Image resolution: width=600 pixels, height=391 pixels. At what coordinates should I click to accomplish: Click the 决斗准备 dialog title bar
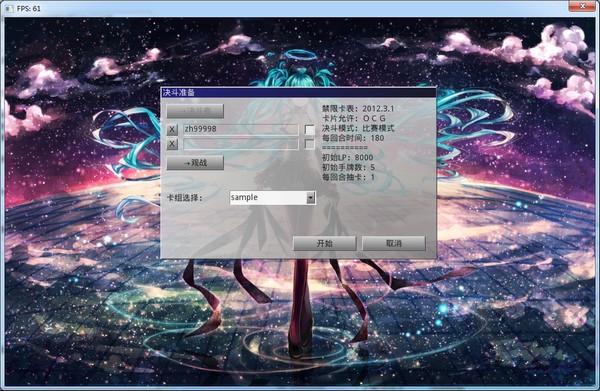point(298,92)
